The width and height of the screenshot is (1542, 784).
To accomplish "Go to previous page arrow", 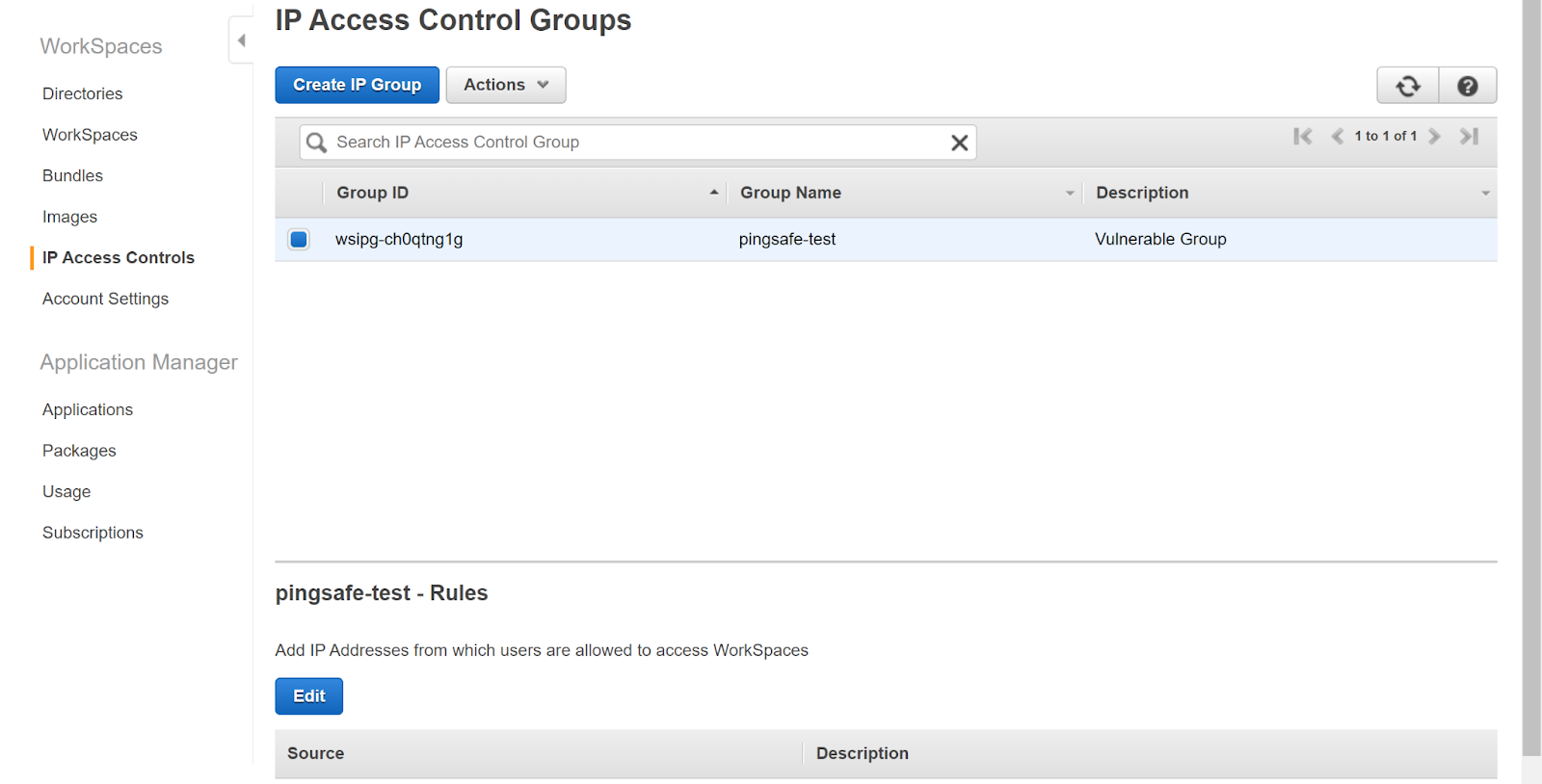I will [1337, 137].
